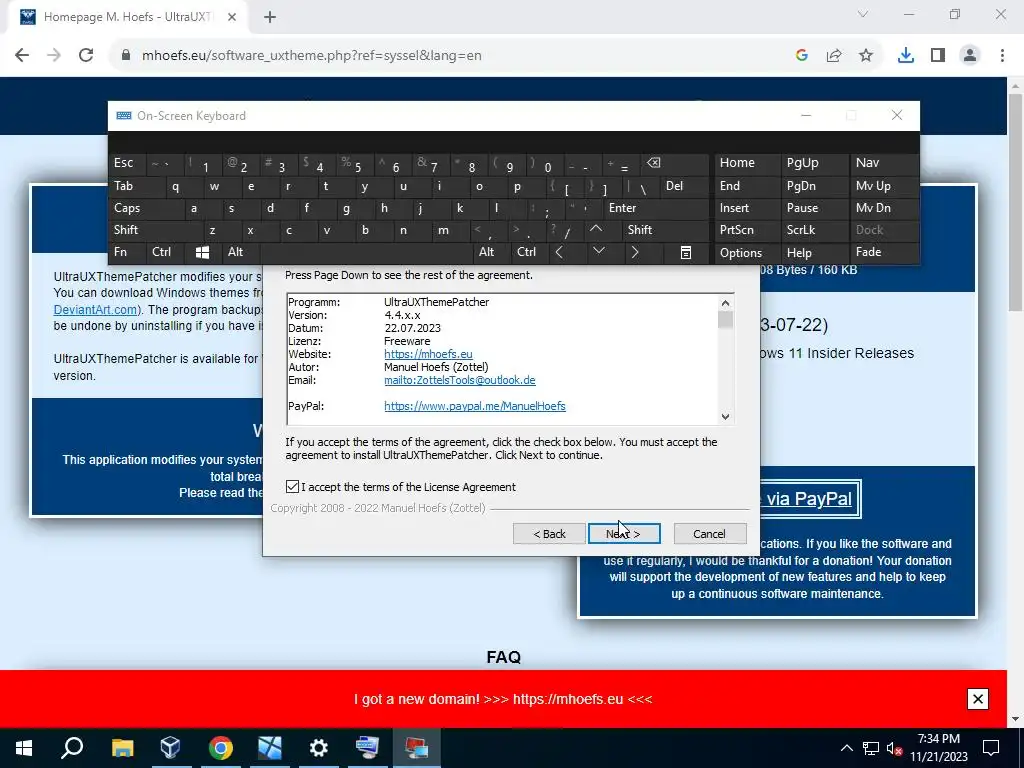This screenshot has height=768, width=1024.
Task: Bookmark this page with the star icon
Action: tap(866, 56)
